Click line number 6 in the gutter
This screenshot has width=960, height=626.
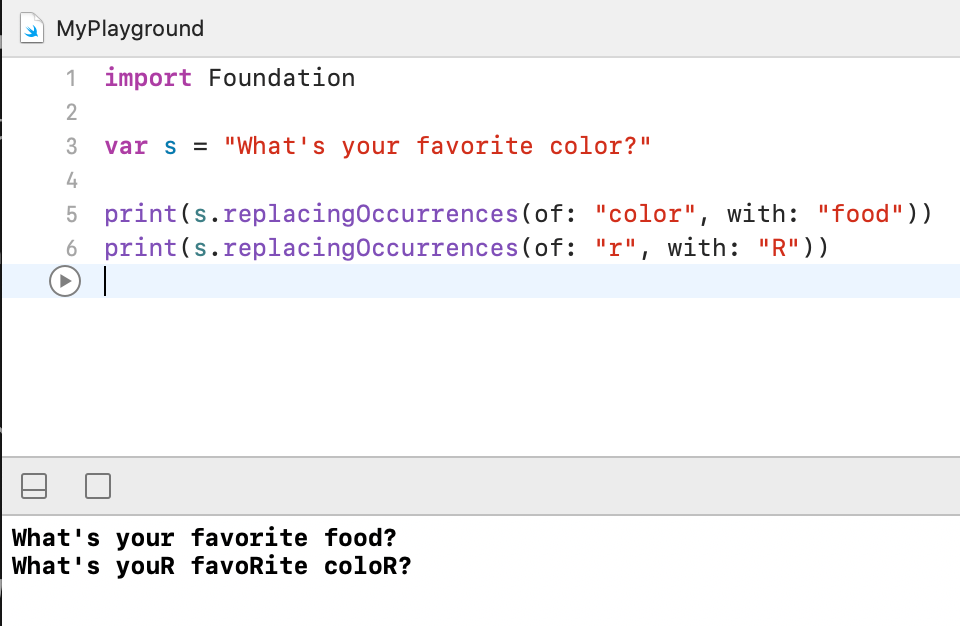click(x=71, y=248)
